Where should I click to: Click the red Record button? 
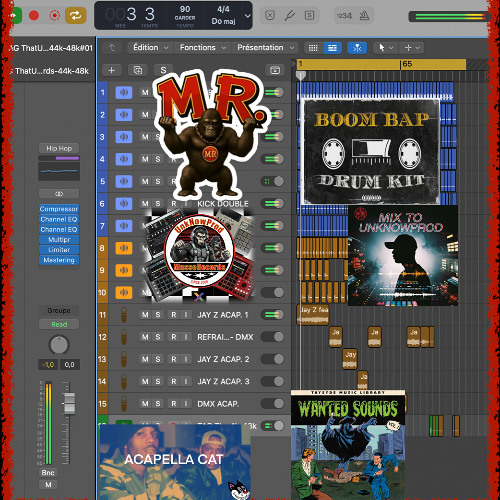click(34, 15)
